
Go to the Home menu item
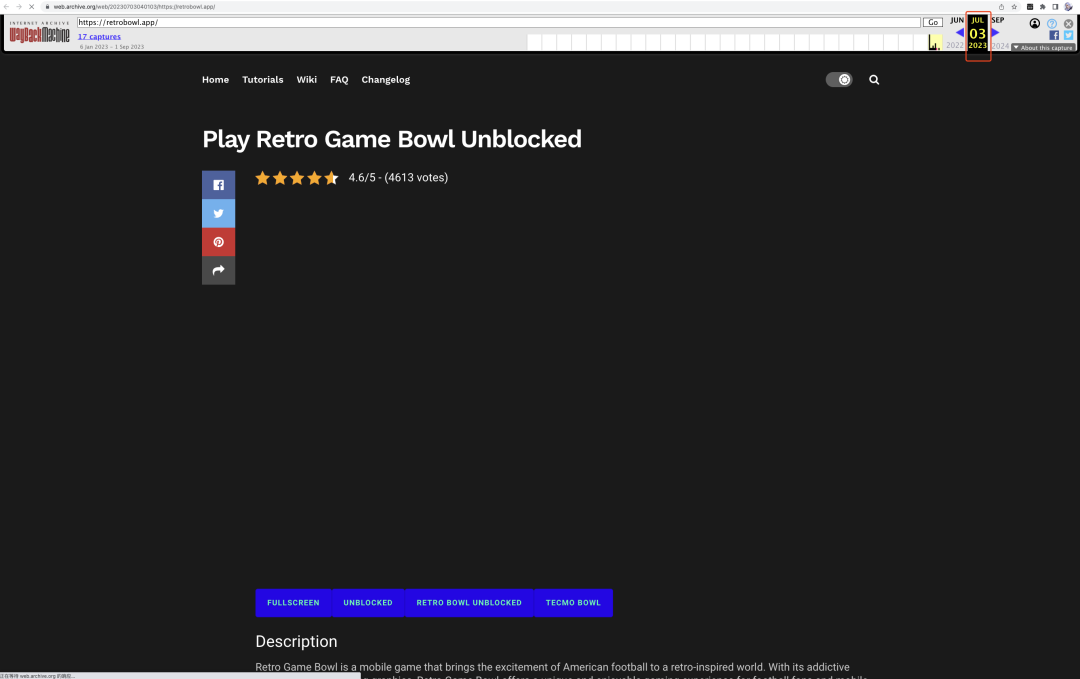coord(216,80)
